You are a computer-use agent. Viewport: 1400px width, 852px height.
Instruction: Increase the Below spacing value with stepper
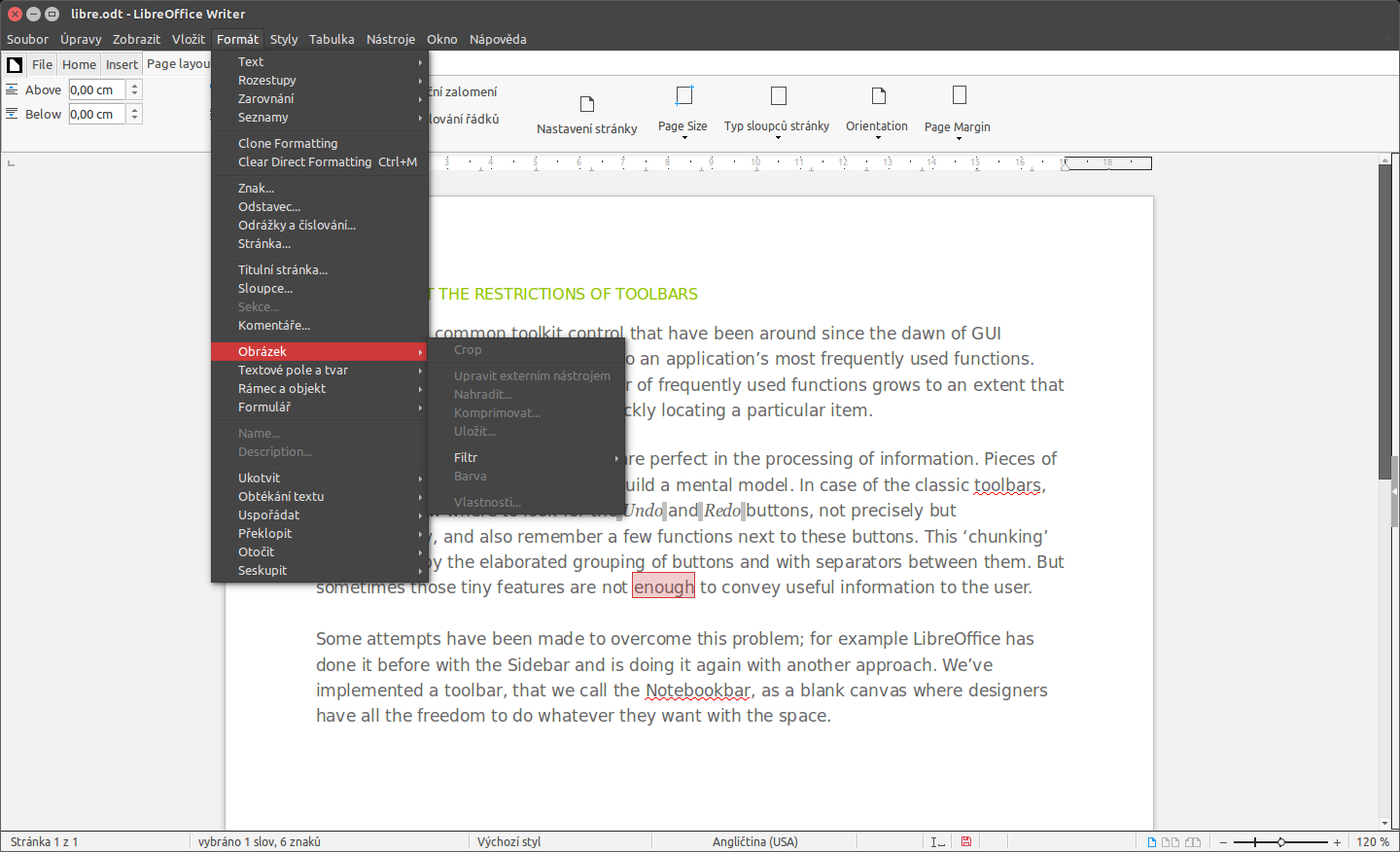pyautogui.click(x=135, y=110)
